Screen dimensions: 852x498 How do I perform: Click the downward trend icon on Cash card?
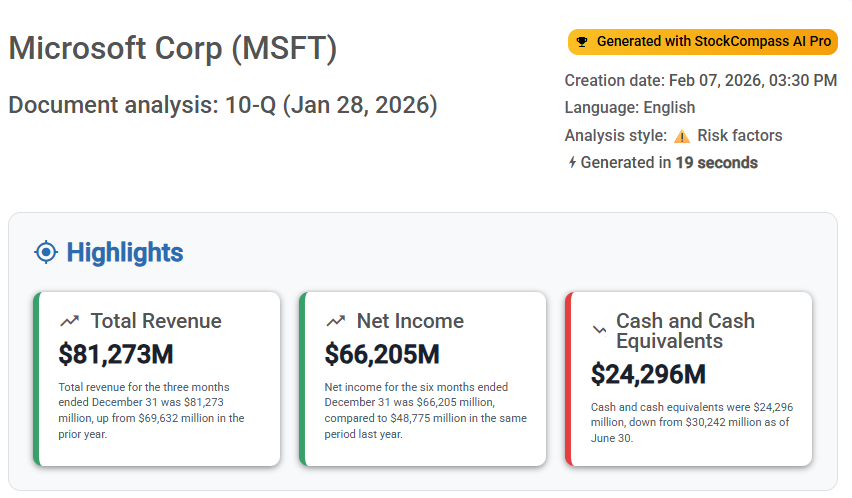[x=600, y=329]
